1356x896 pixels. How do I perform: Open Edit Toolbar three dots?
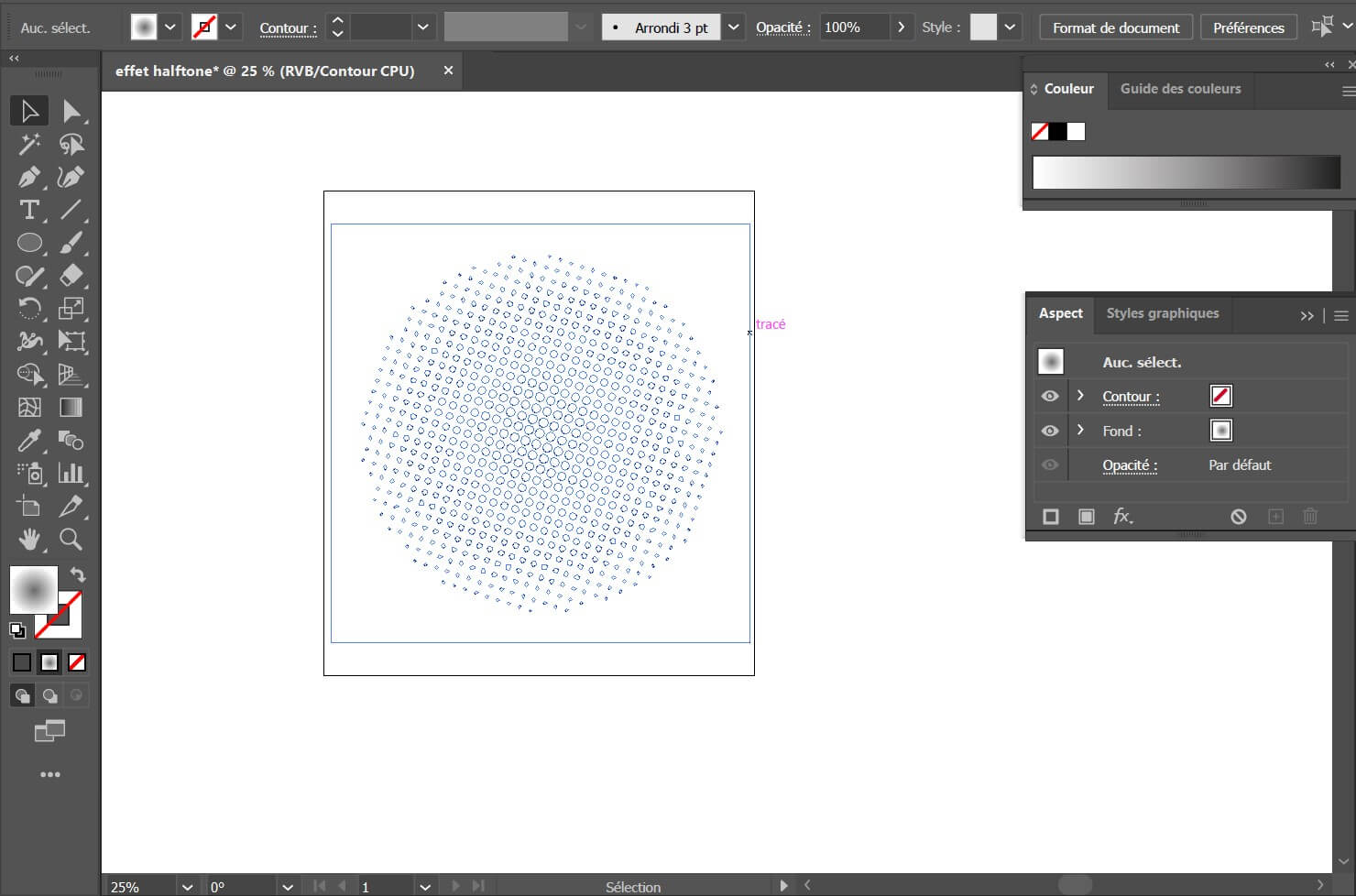pos(50,775)
